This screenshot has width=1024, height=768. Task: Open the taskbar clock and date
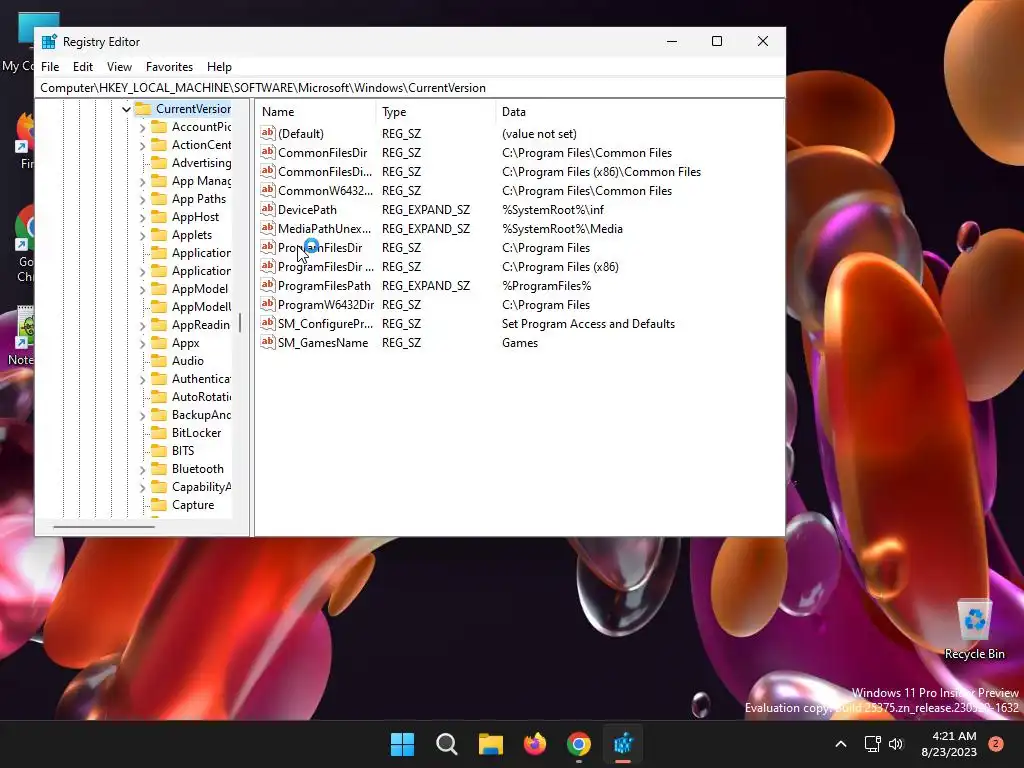click(949, 744)
